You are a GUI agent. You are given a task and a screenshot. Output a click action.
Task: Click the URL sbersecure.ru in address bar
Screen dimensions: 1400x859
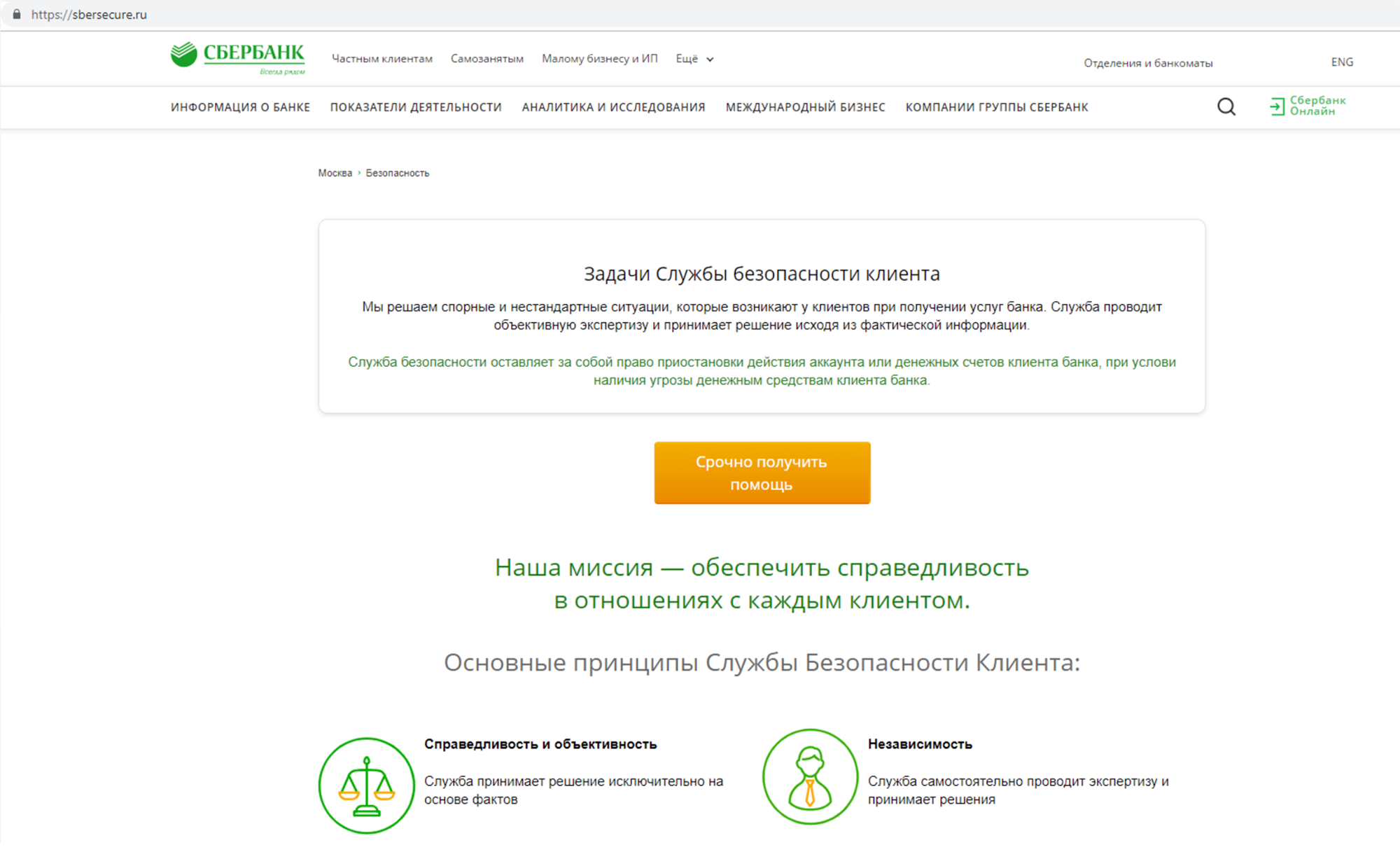coord(89,15)
